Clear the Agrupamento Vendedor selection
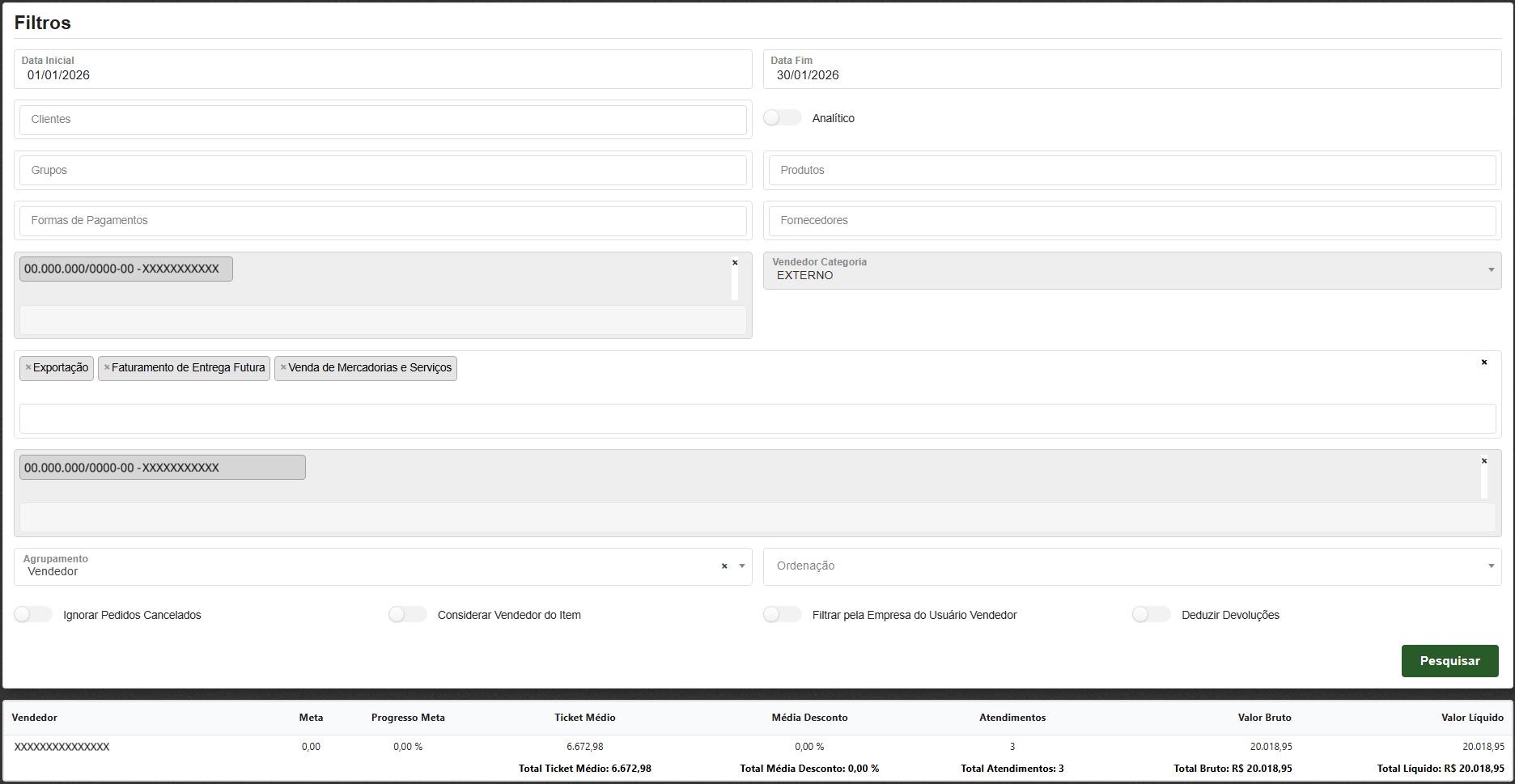 tap(724, 566)
